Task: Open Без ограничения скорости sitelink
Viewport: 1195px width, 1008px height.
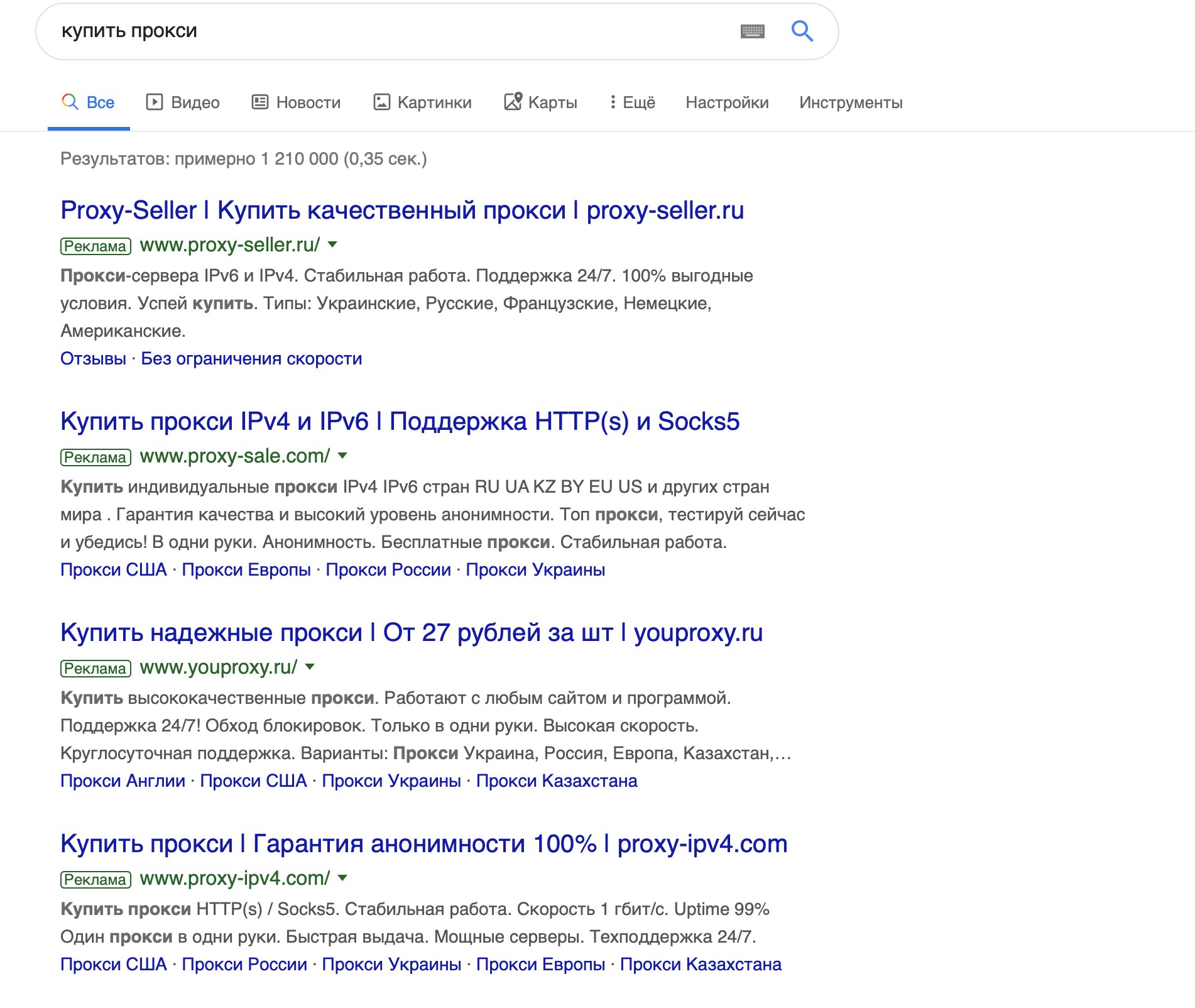Action: coord(251,359)
